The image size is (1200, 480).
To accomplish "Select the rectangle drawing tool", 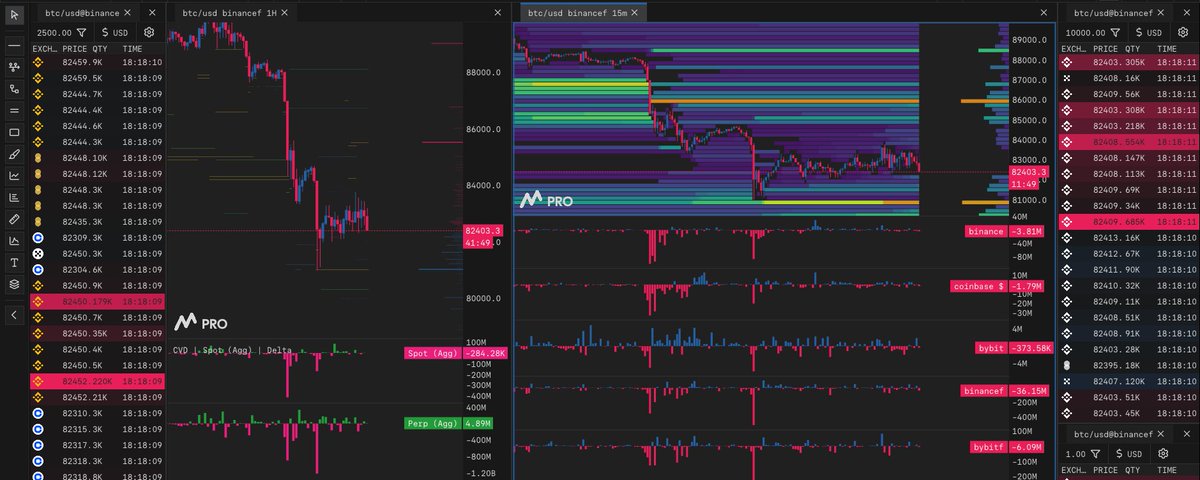I will [14, 132].
